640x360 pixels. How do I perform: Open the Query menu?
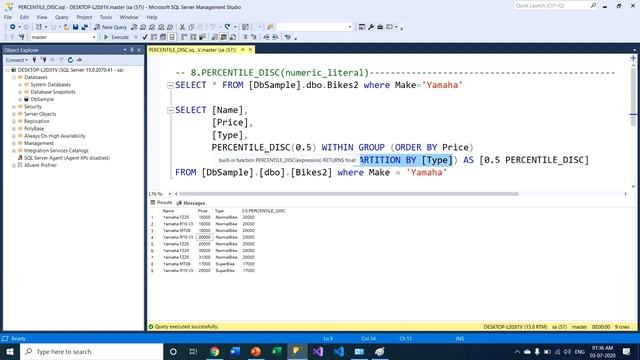pos(62,17)
